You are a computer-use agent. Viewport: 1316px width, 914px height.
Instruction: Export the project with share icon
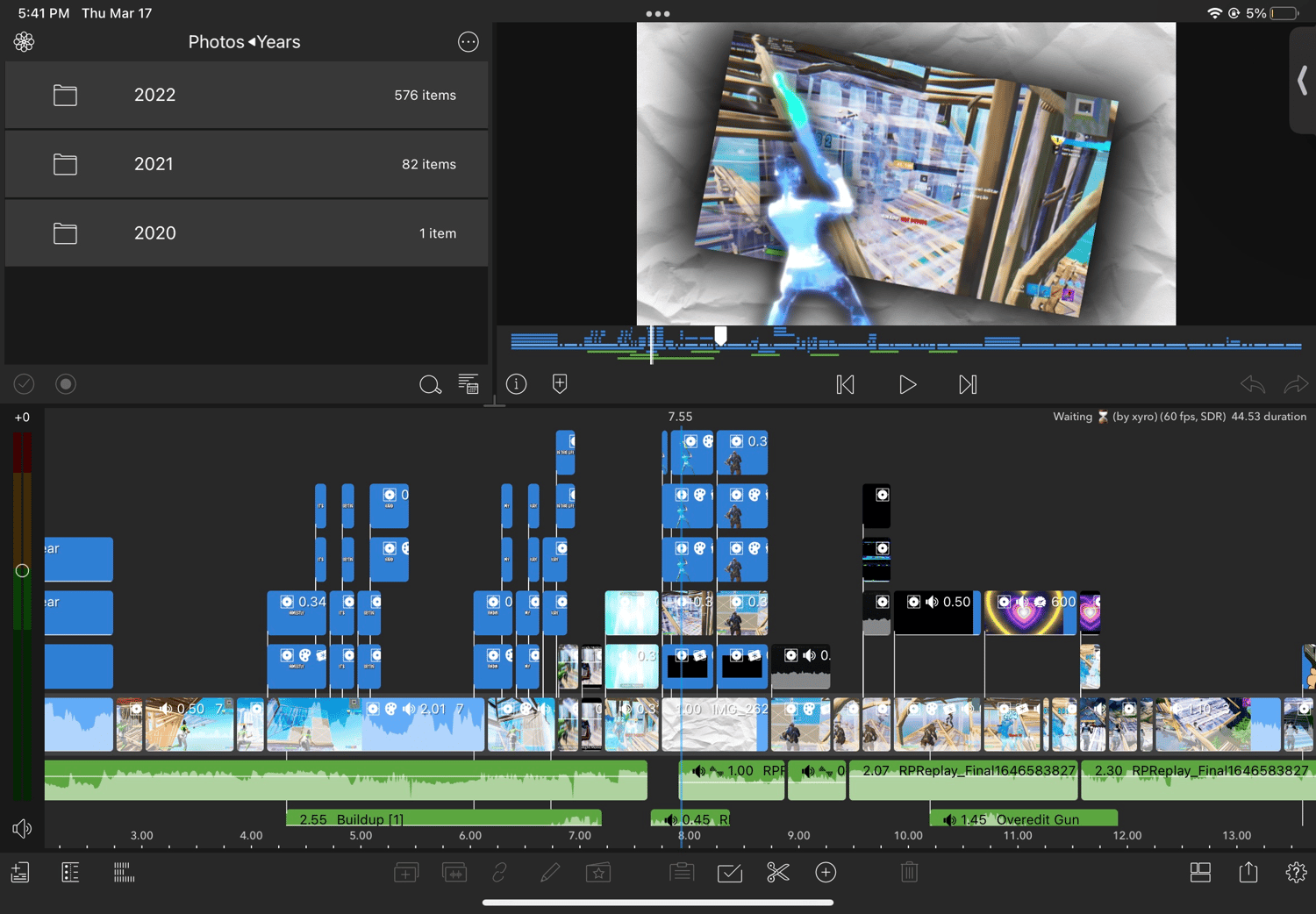point(1248,872)
